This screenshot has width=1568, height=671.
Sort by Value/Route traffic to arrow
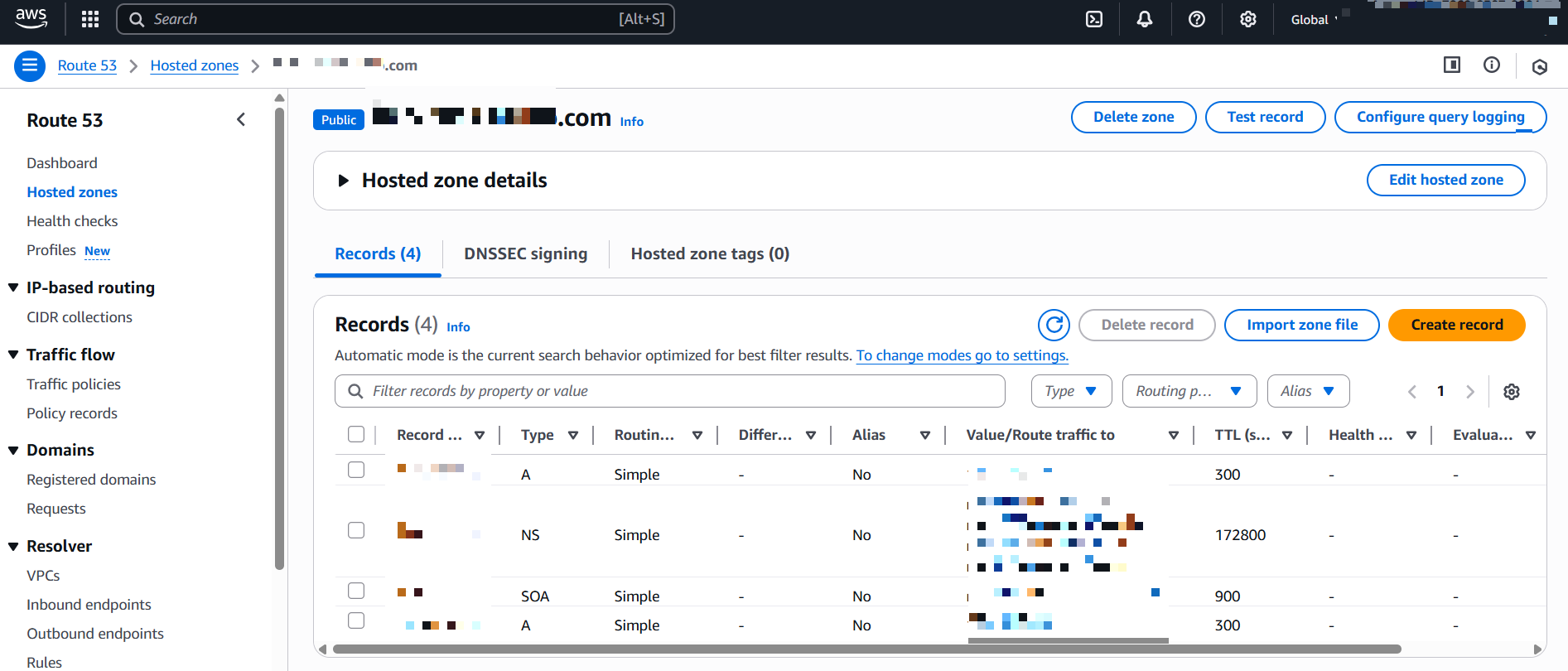(1174, 435)
